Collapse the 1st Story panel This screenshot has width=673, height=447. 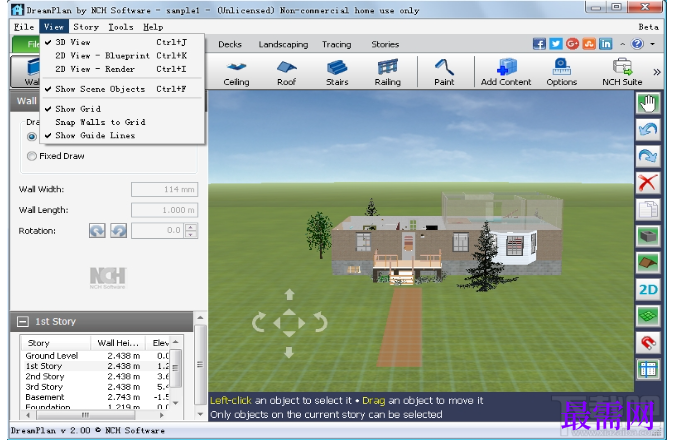pyautogui.click(x=23, y=321)
